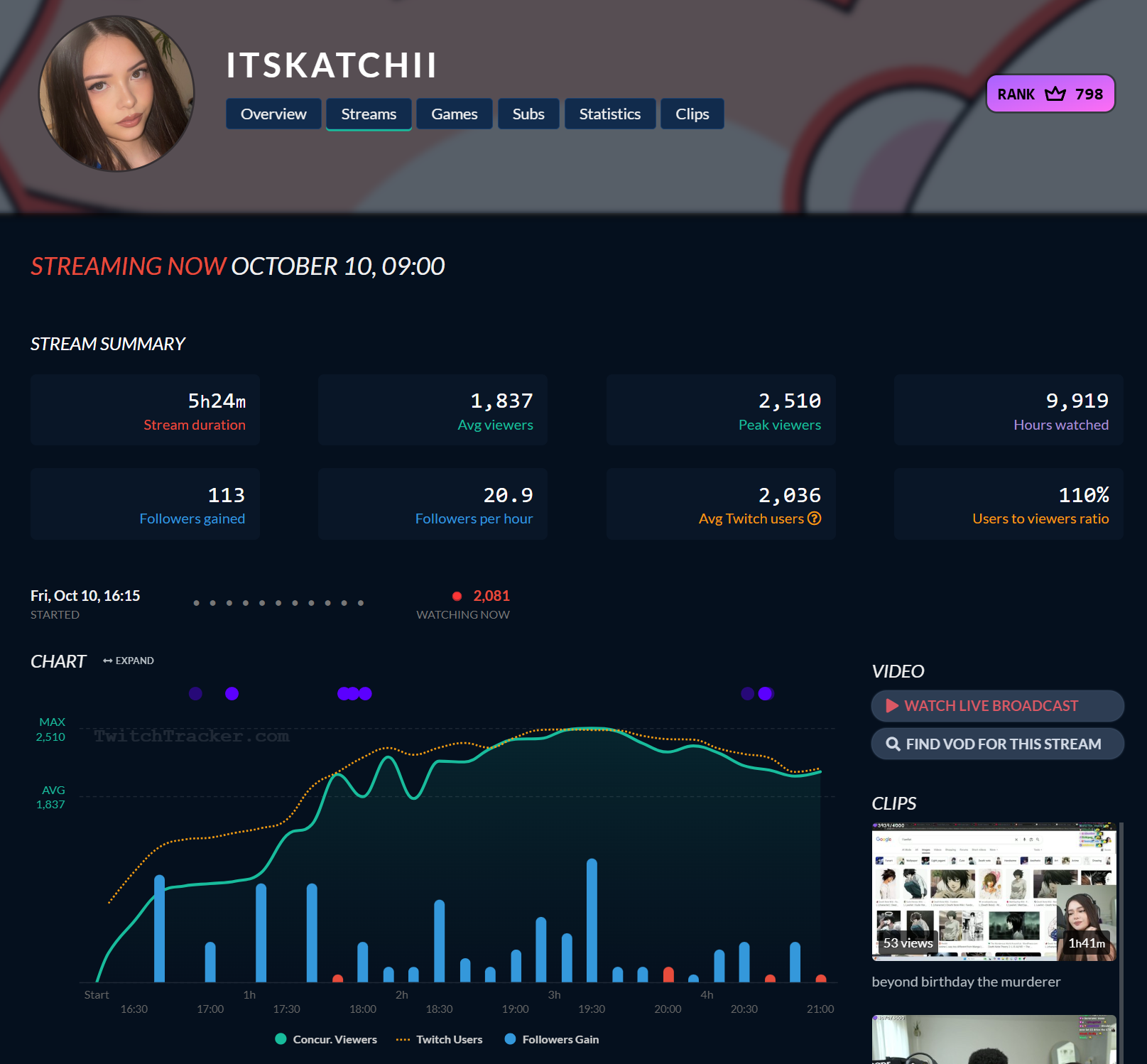Click the Hours watched 9,919 card

click(x=1009, y=411)
